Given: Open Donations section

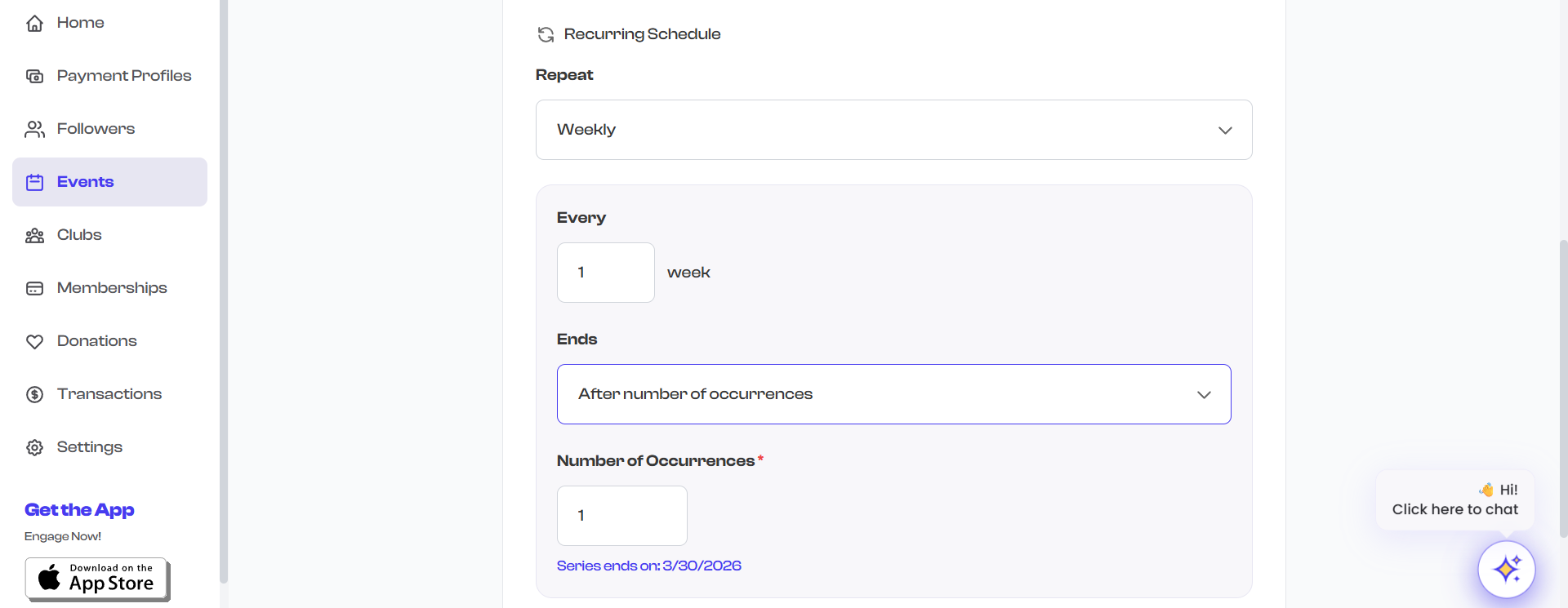Looking at the screenshot, I should (x=109, y=341).
